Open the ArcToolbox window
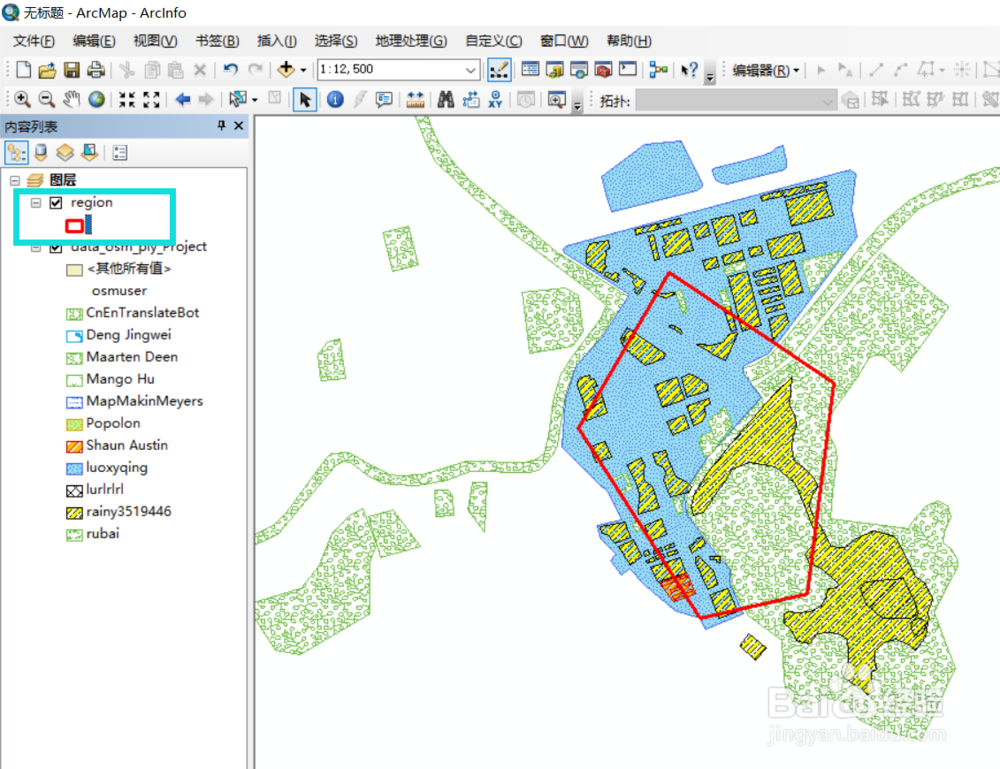Viewport: 1000px width, 769px height. click(603, 70)
